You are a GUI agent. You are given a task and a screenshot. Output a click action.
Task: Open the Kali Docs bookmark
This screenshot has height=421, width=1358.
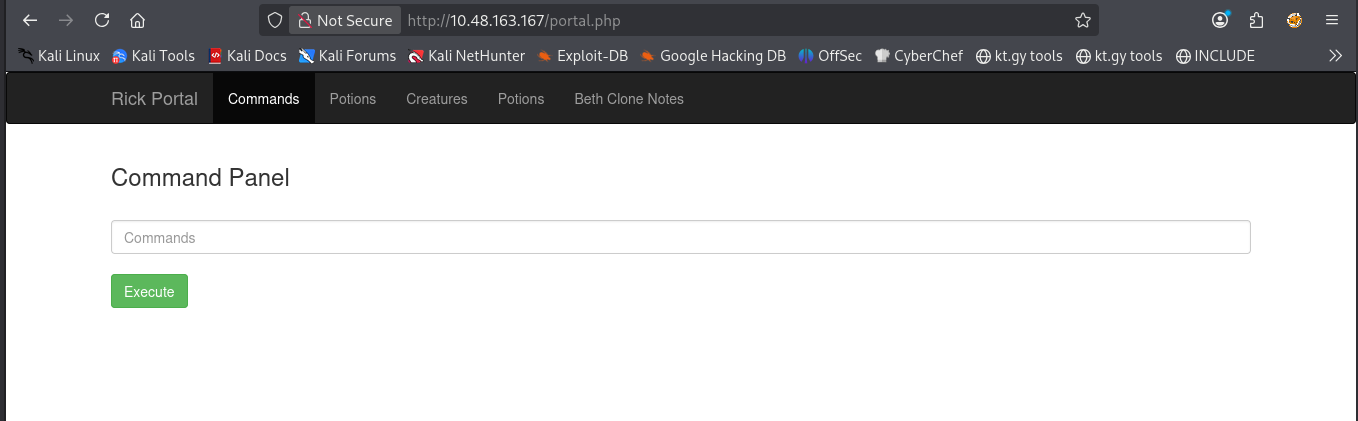click(x=247, y=56)
